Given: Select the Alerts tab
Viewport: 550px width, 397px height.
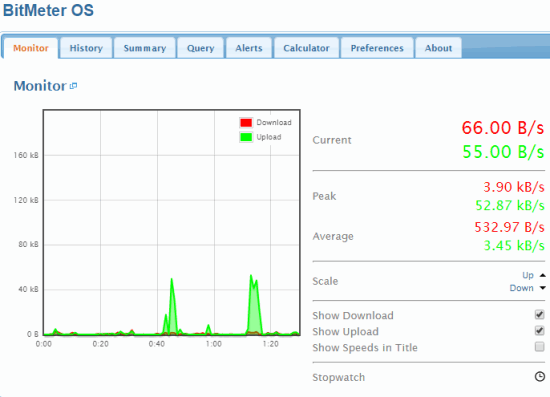Looking at the screenshot, I should 249,48.
